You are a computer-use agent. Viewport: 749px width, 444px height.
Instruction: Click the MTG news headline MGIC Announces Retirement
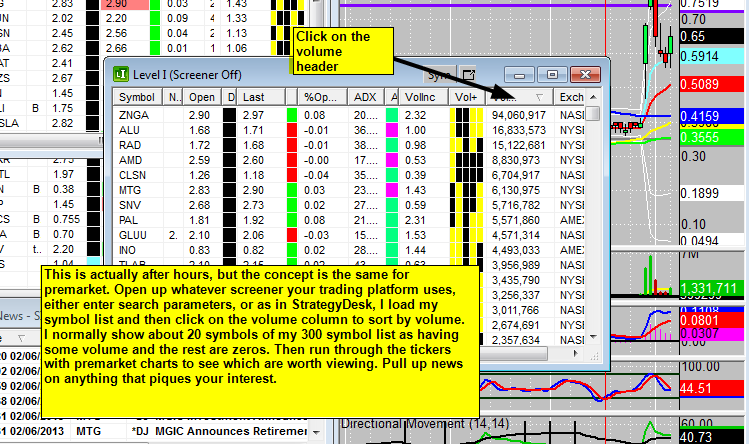pos(232,431)
